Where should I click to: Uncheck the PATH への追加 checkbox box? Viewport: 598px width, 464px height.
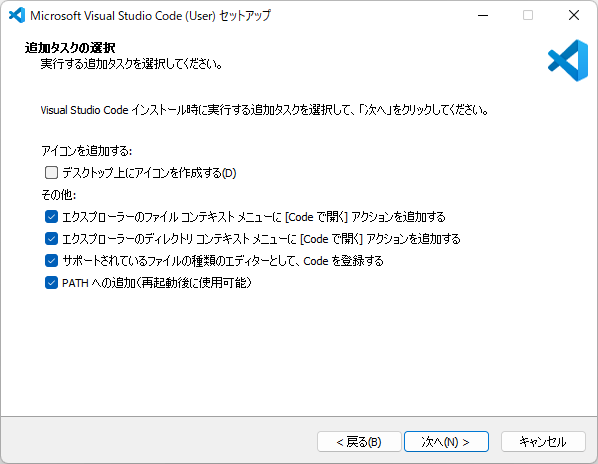[x=51, y=283]
